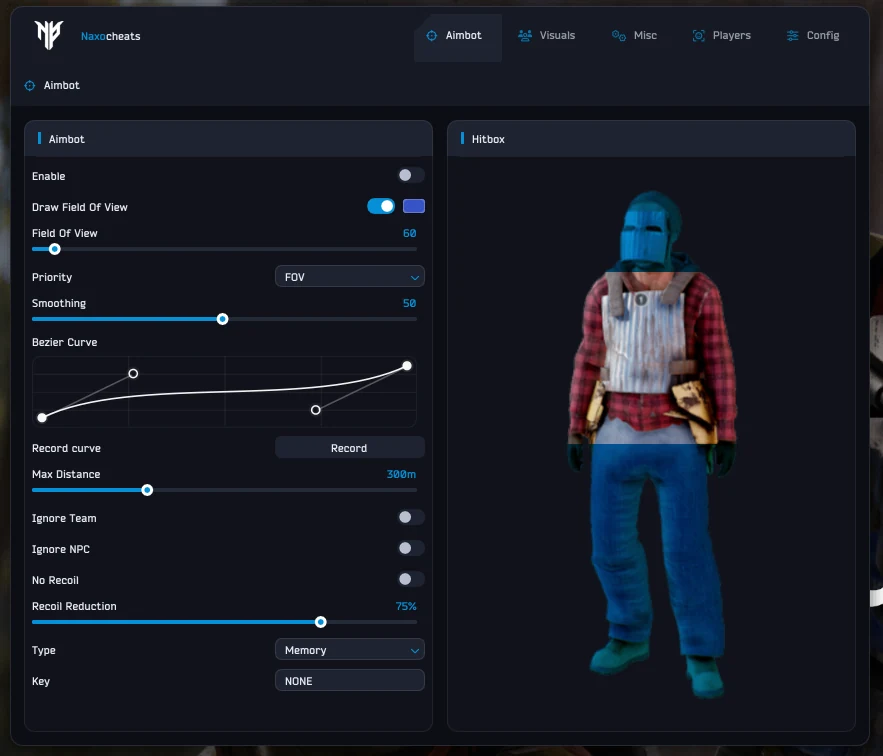This screenshot has height=756, width=883.
Task: Go to the Players tab
Action: pyautogui.click(x=721, y=35)
